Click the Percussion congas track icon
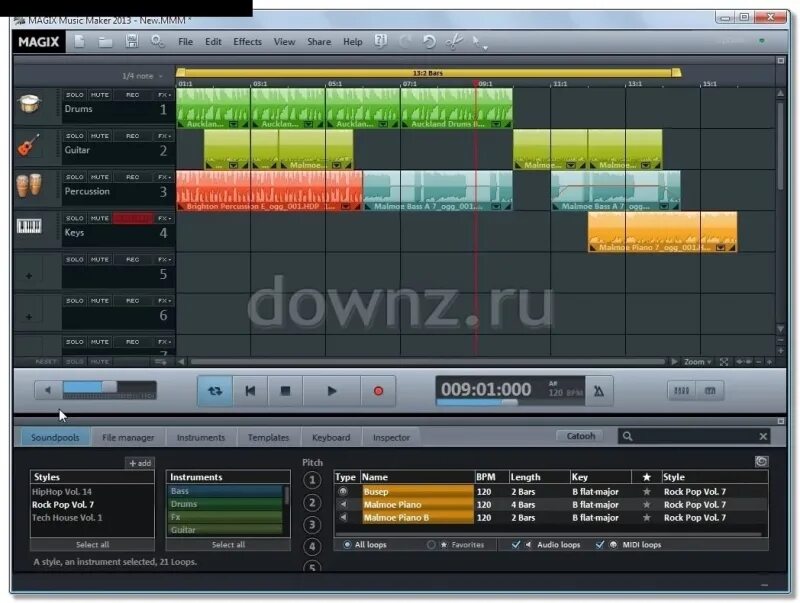 point(29,186)
